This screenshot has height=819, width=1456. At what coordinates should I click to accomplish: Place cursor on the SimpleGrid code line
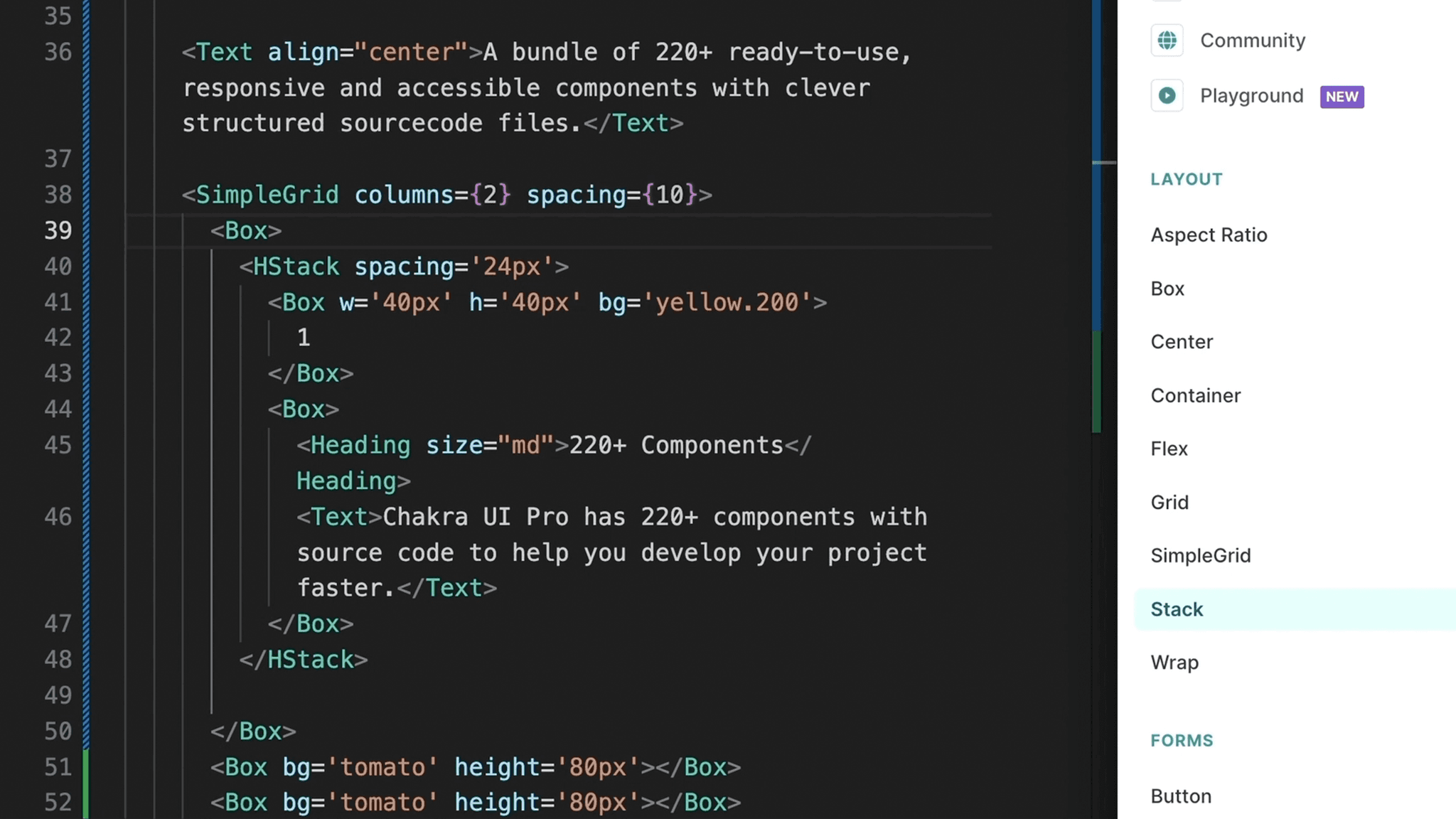click(446, 195)
